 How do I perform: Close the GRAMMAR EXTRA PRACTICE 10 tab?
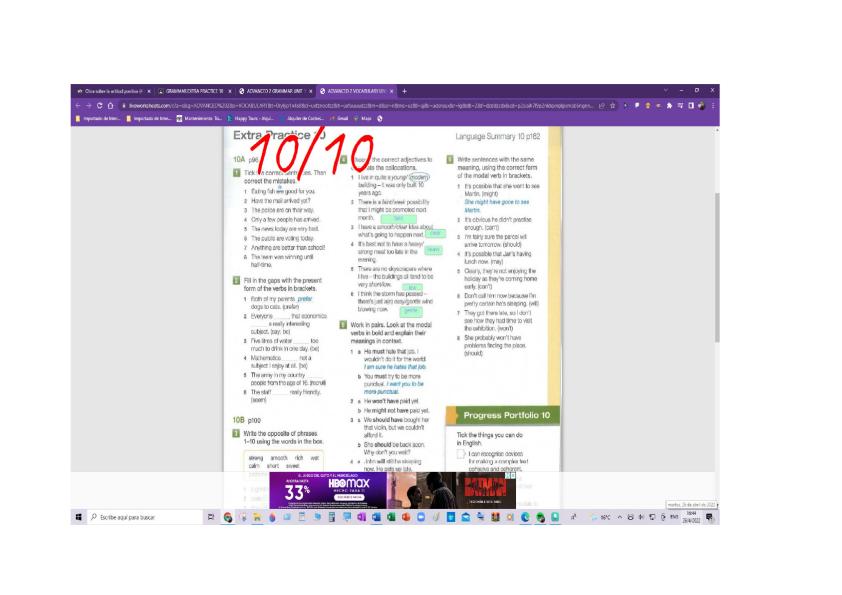(x=230, y=91)
